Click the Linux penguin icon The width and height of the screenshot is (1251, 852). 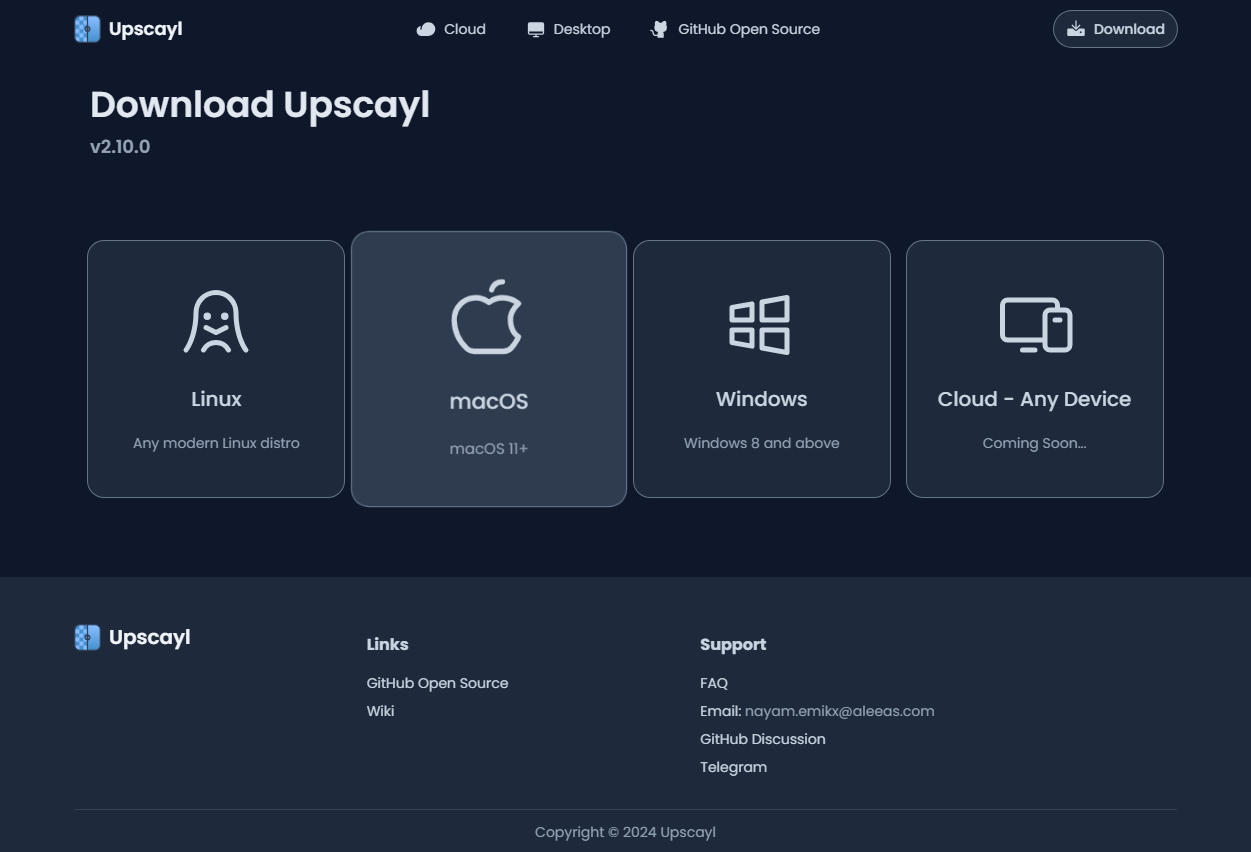(216, 322)
